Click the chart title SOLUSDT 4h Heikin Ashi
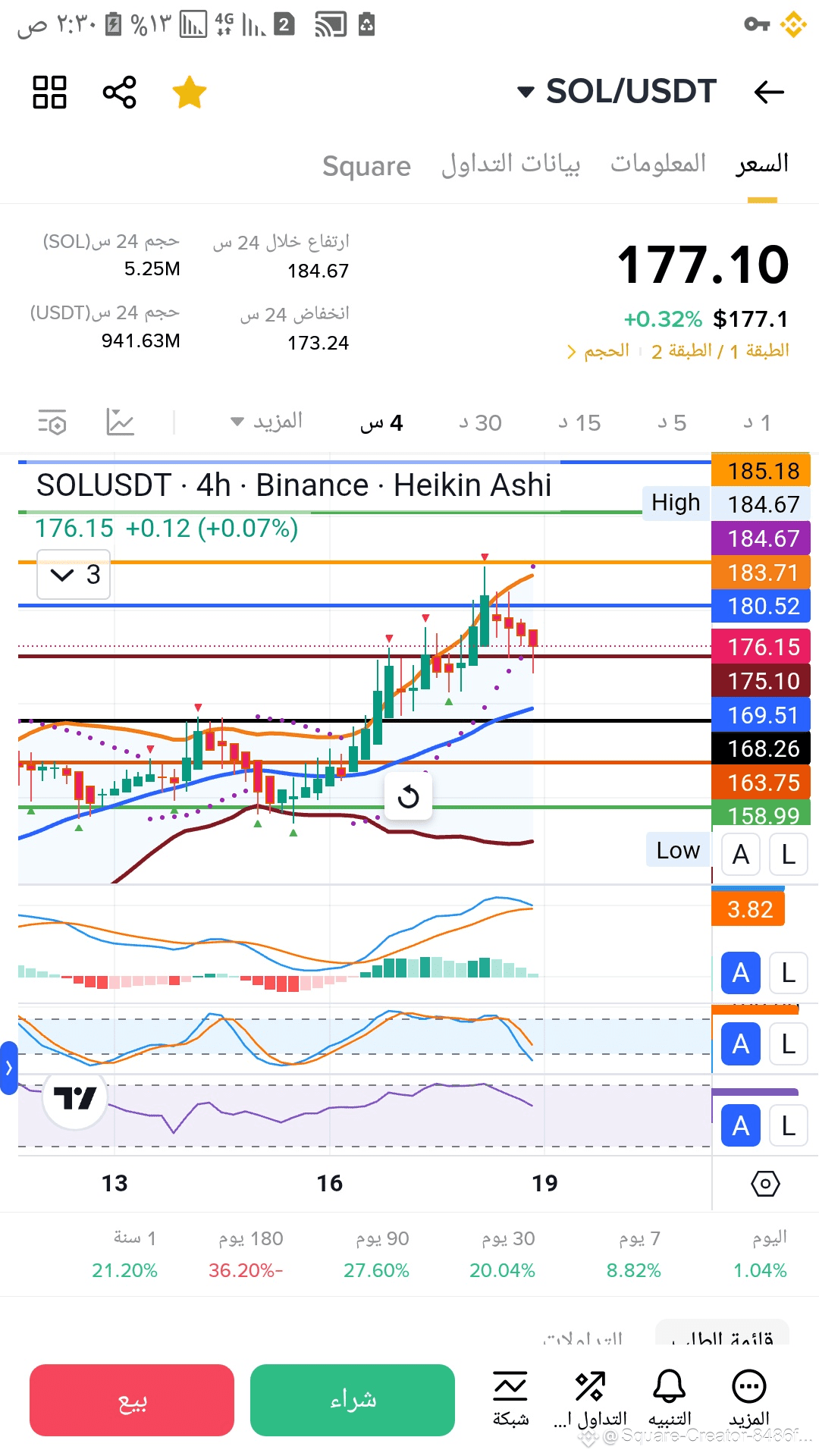 293,485
